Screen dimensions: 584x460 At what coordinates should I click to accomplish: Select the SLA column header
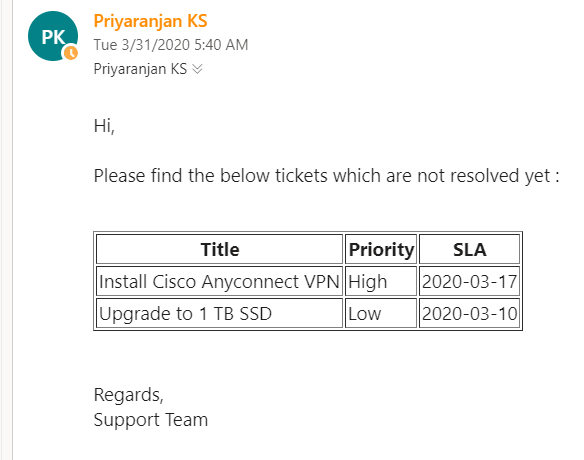tap(469, 249)
